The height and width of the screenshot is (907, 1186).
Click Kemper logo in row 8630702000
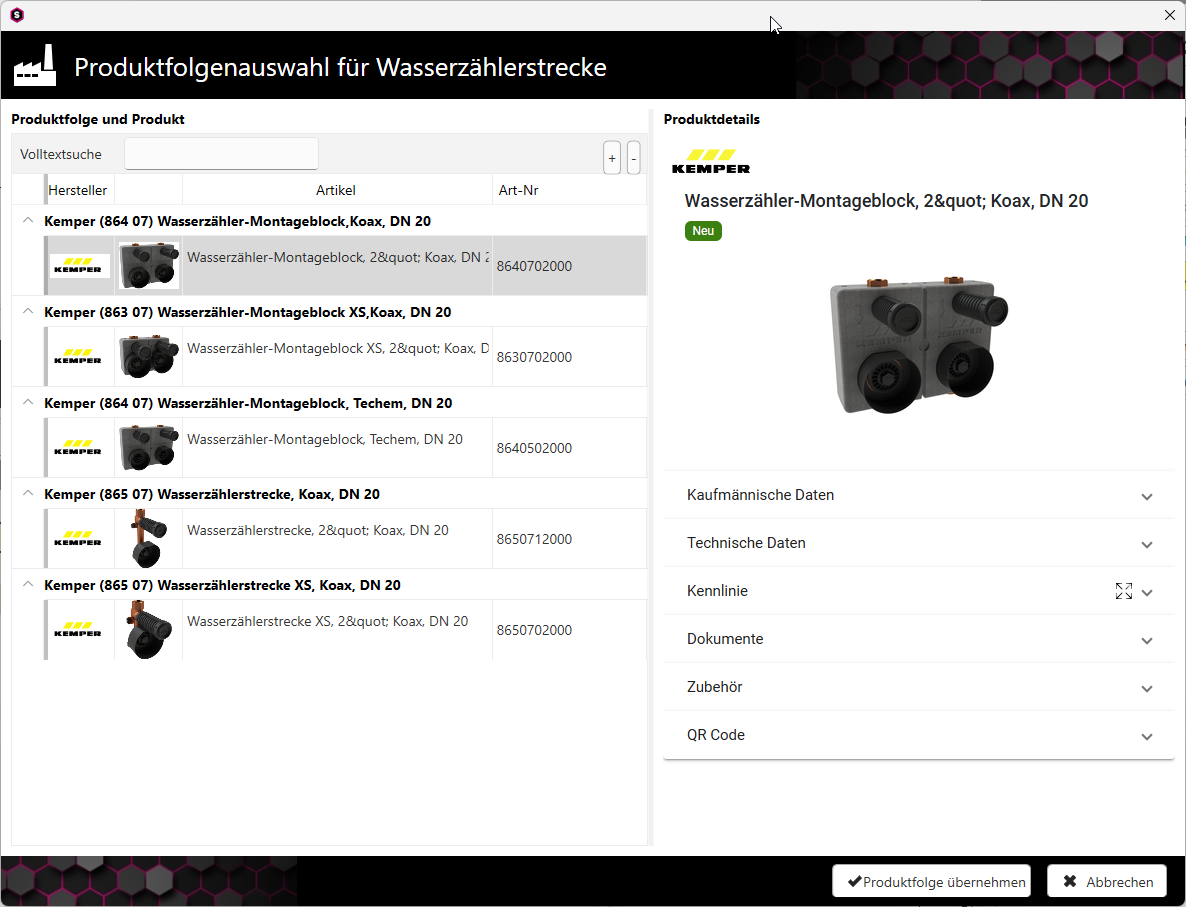pyautogui.click(x=79, y=356)
